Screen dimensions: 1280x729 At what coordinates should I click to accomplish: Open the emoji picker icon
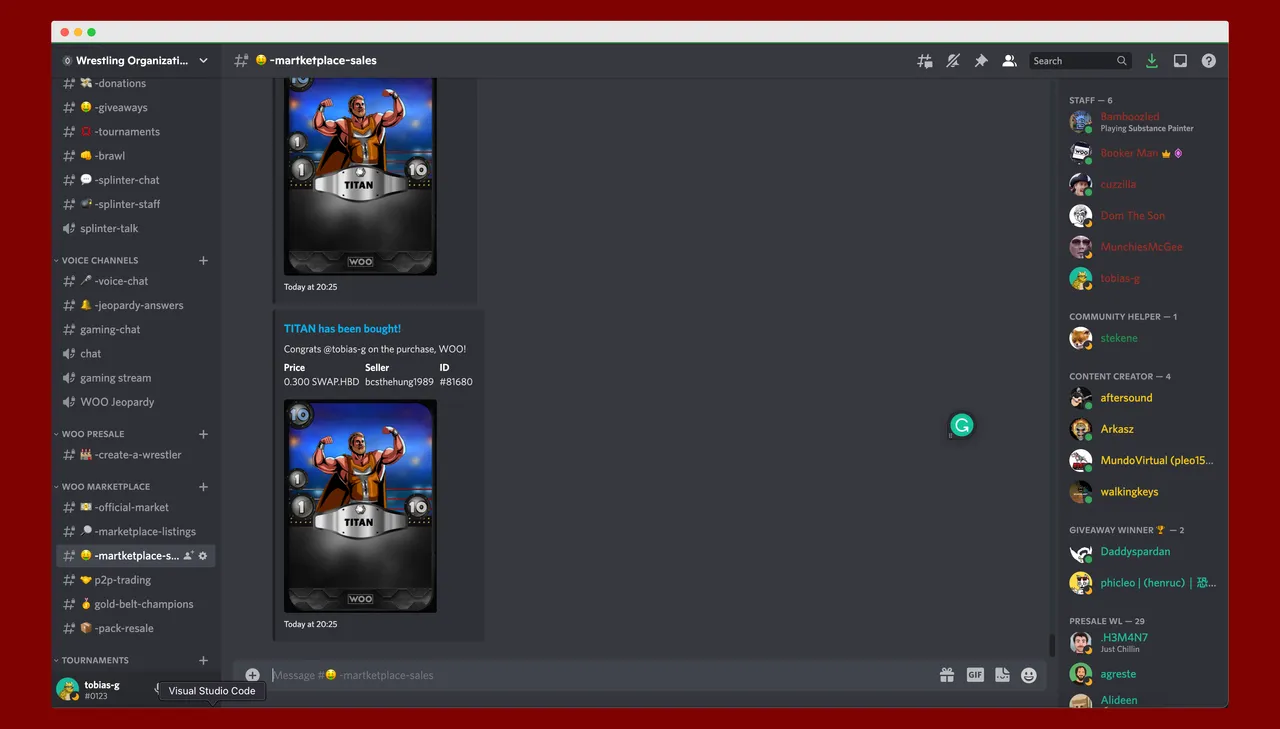[1029, 675]
